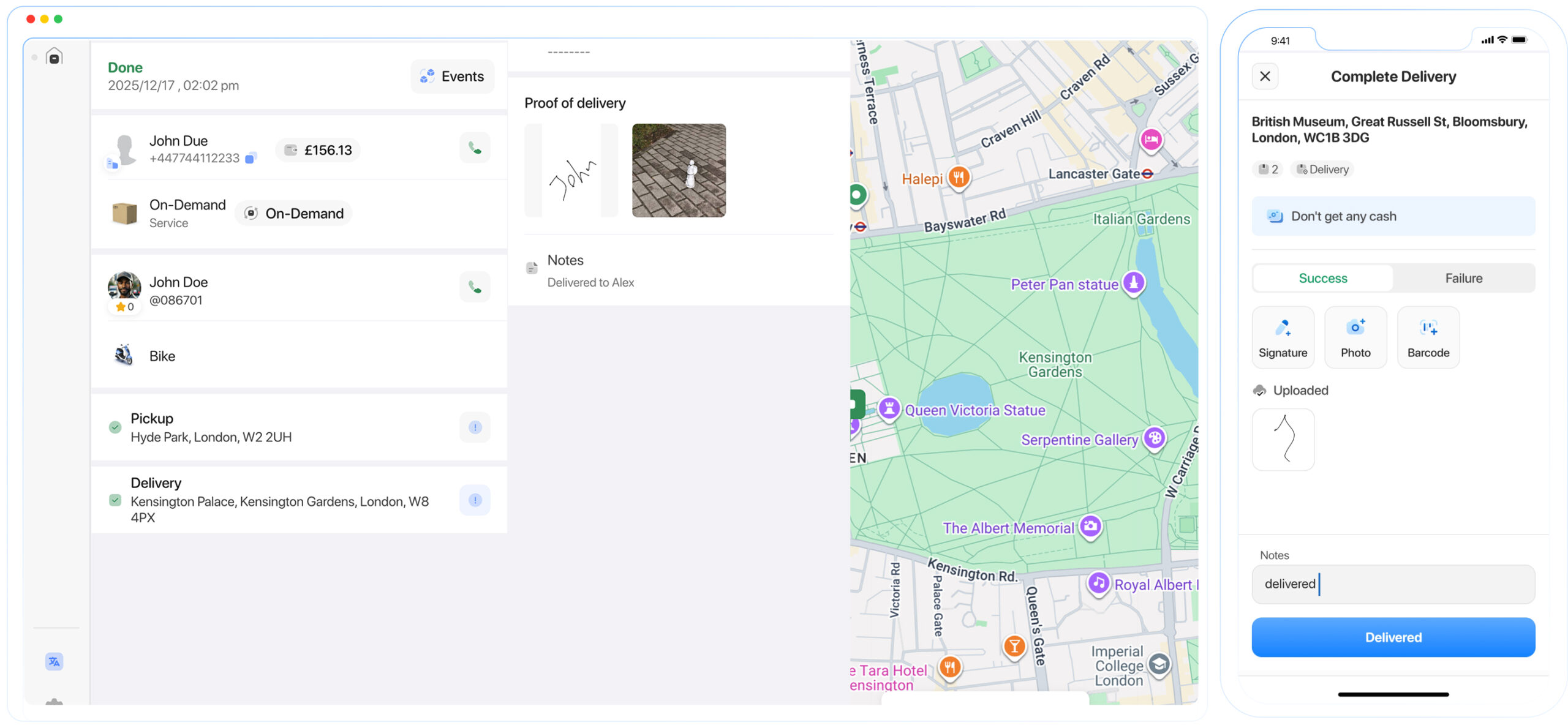This screenshot has width=1568, height=728.
Task: Open Signature capture on Complete Delivery screen
Action: [x=1283, y=337]
